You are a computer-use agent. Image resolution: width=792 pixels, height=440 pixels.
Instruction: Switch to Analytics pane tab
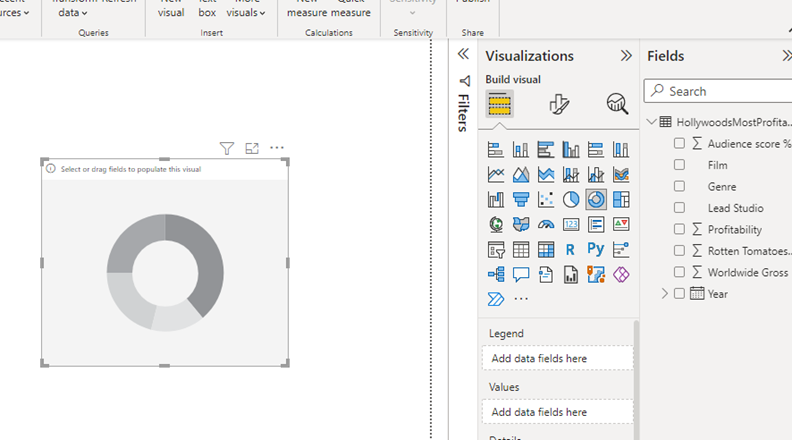click(617, 104)
